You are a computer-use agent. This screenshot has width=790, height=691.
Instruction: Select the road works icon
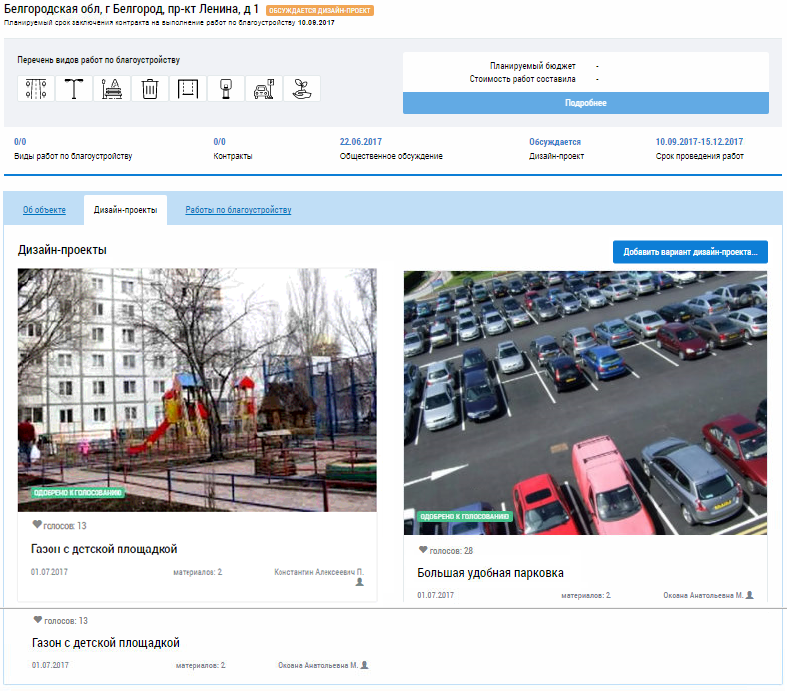pos(36,89)
